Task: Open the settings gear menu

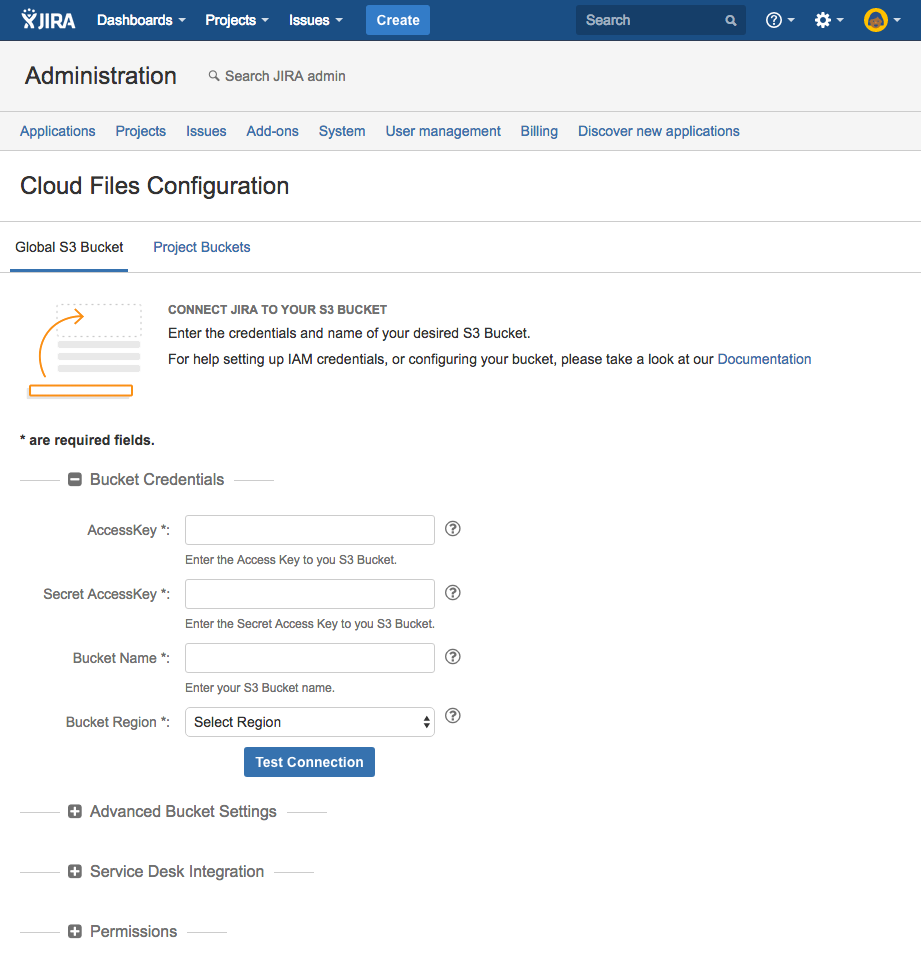Action: click(x=829, y=20)
